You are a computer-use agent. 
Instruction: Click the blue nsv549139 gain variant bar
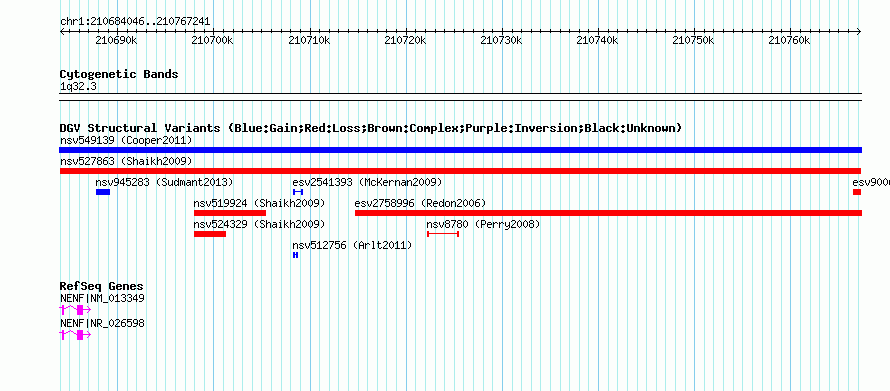[460, 150]
